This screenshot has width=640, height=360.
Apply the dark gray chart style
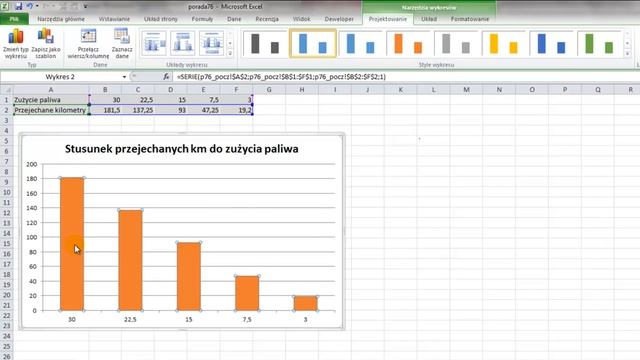(265, 43)
